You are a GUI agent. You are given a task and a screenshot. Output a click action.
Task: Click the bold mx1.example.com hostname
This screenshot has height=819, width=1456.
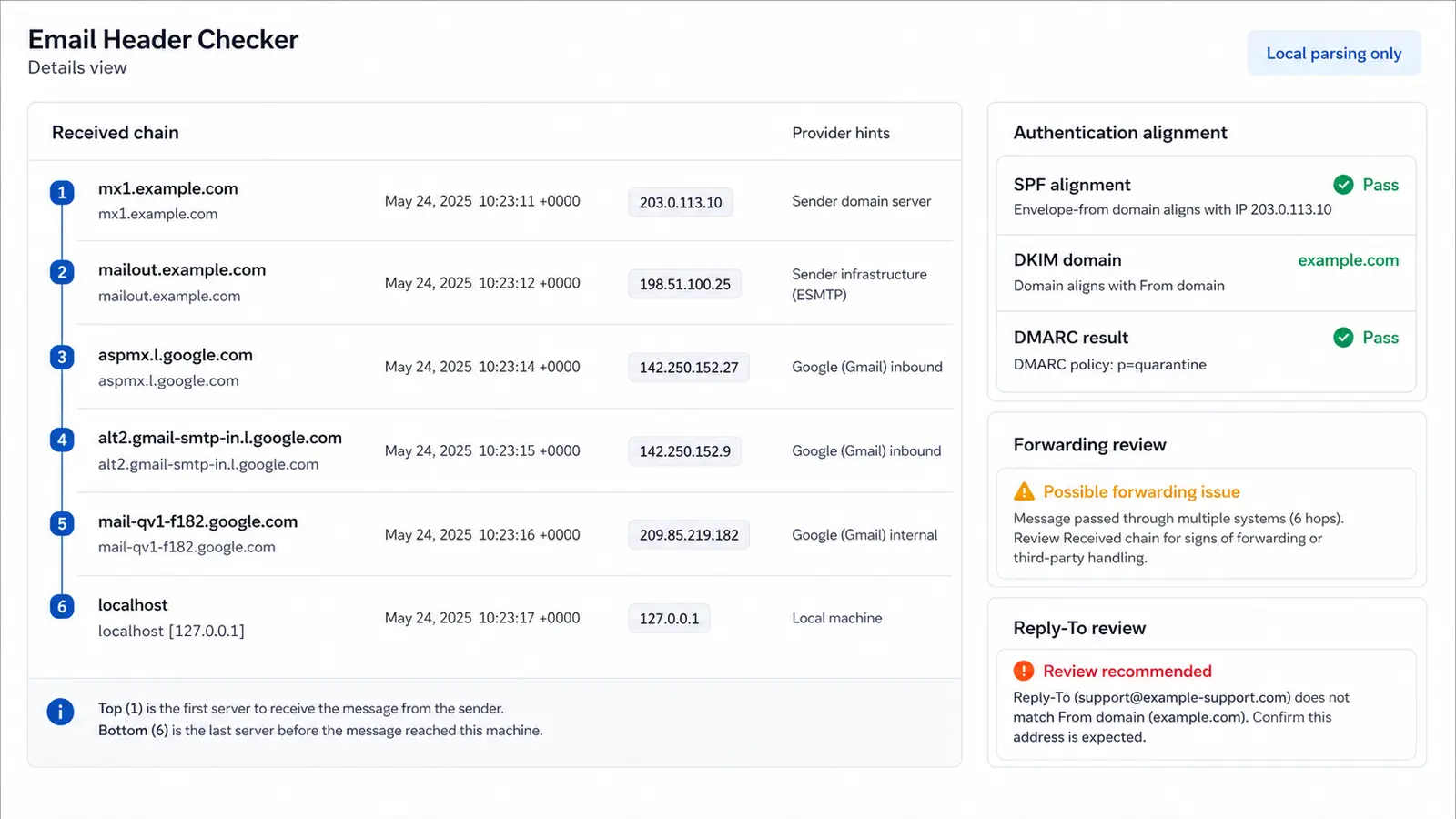tap(168, 188)
